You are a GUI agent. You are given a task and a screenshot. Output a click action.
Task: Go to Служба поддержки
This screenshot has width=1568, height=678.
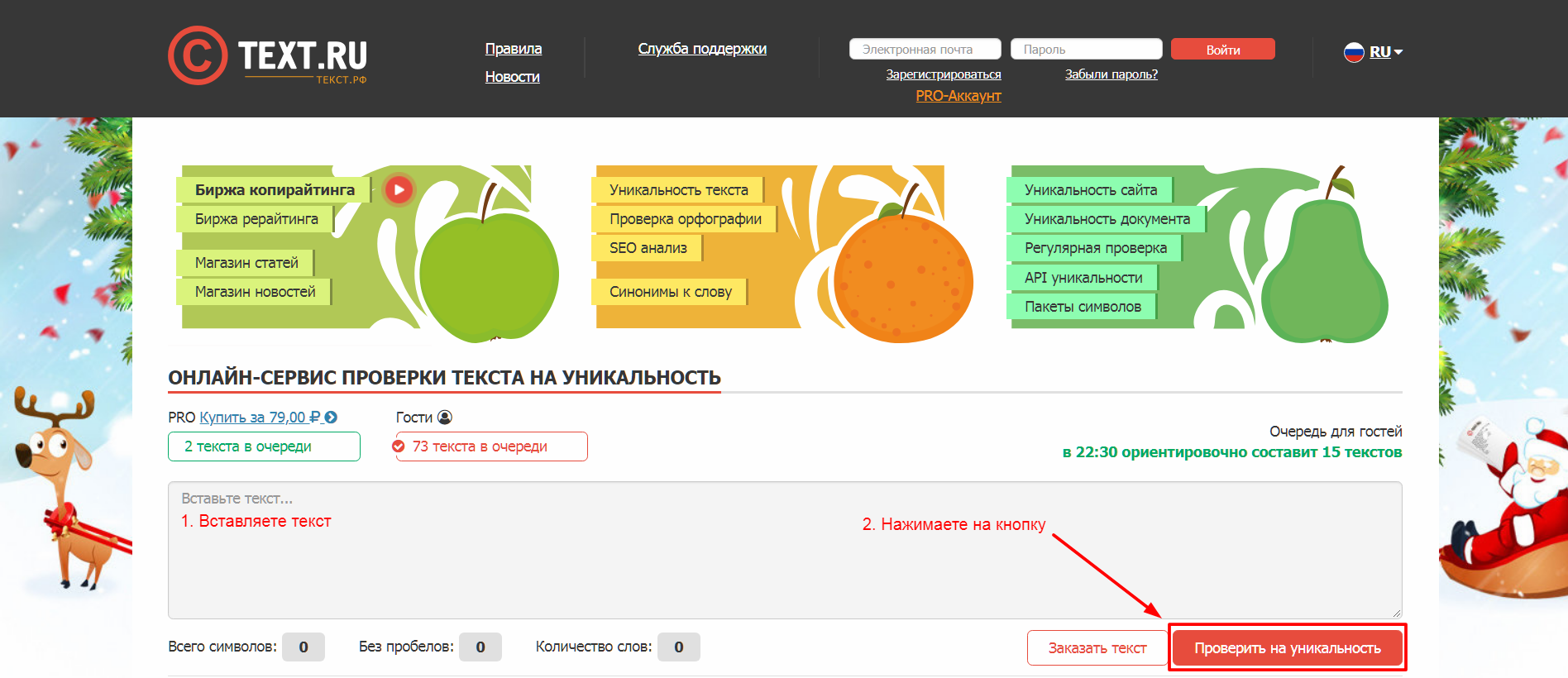[702, 49]
